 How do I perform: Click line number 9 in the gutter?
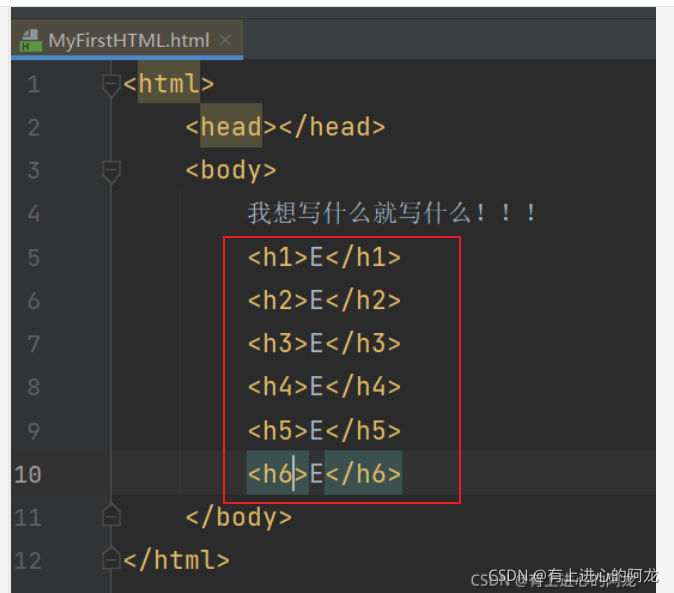[34, 431]
